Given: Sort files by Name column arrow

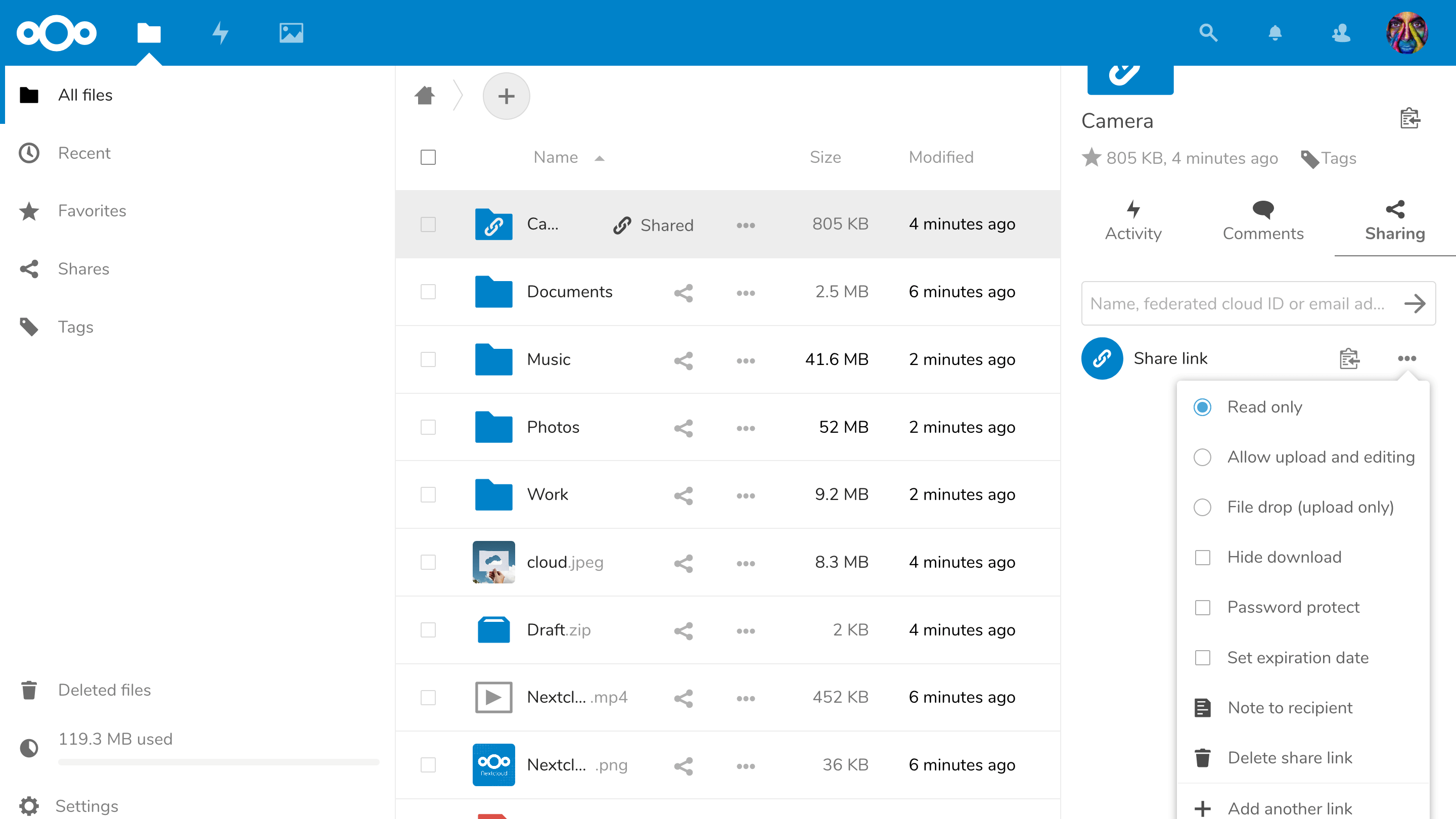Looking at the screenshot, I should click(x=599, y=158).
